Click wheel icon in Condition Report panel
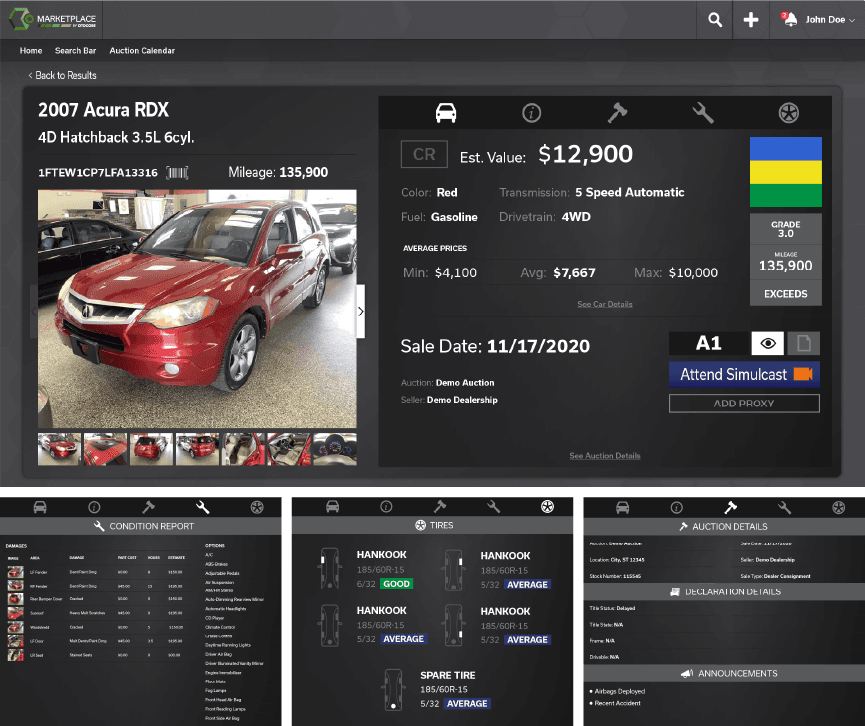 [257, 507]
